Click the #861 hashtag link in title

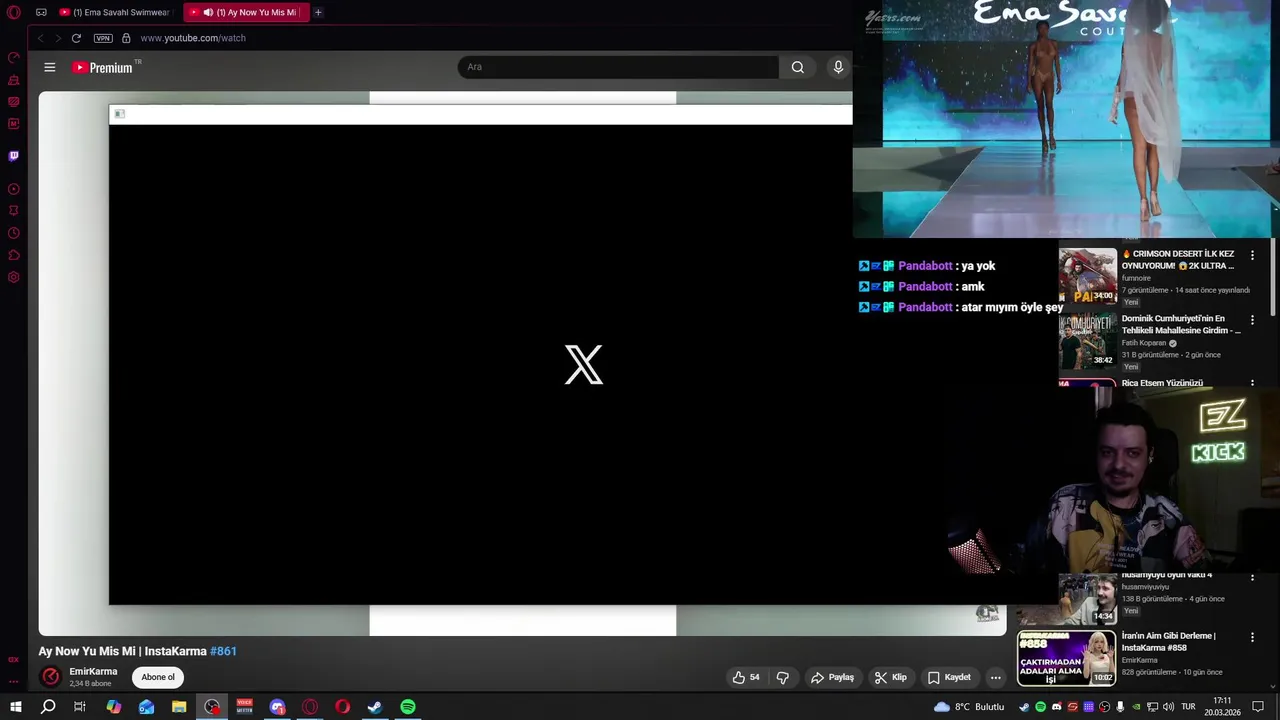point(223,651)
